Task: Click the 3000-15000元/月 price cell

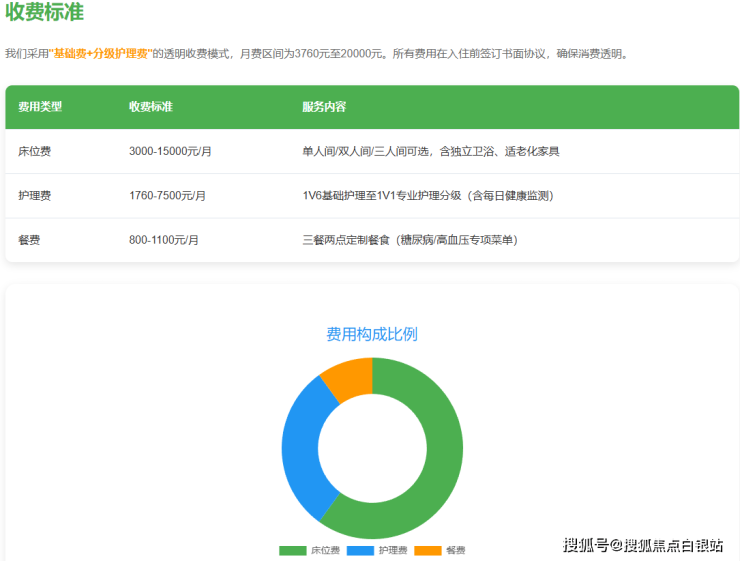Action: pos(171,152)
